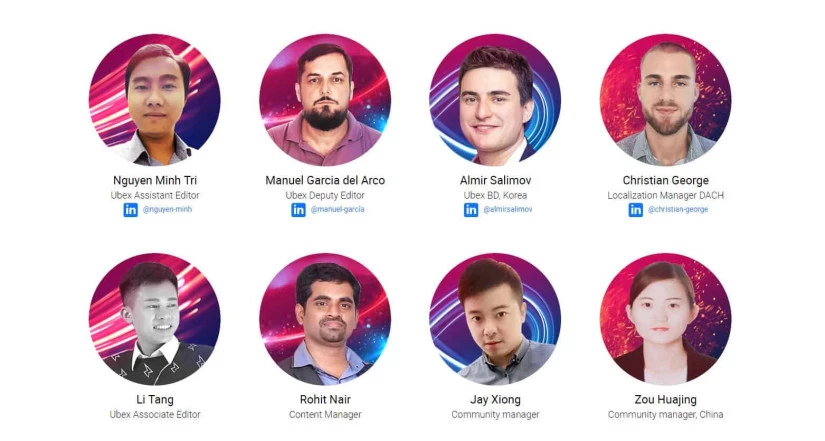Open the @manuel-garcia LinkedIn link
The width and height of the screenshot is (825, 441).
(x=337, y=209)
